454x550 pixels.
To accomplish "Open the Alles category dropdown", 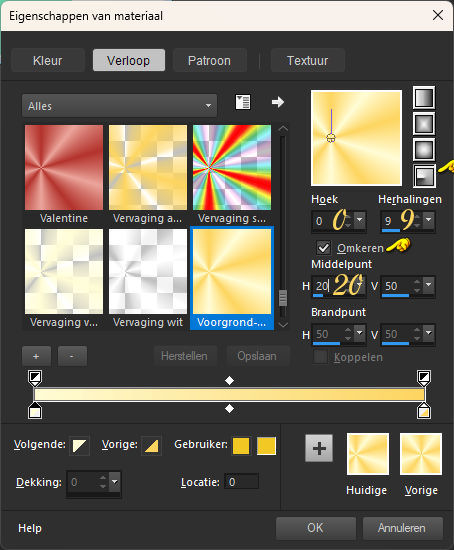I will pyautogui.click(x=119, y=106).
